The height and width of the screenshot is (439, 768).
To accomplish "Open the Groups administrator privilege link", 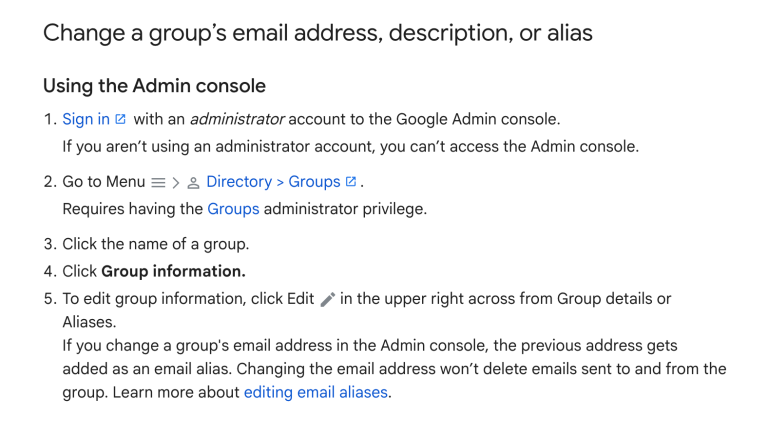I will [x=233, y=209].
